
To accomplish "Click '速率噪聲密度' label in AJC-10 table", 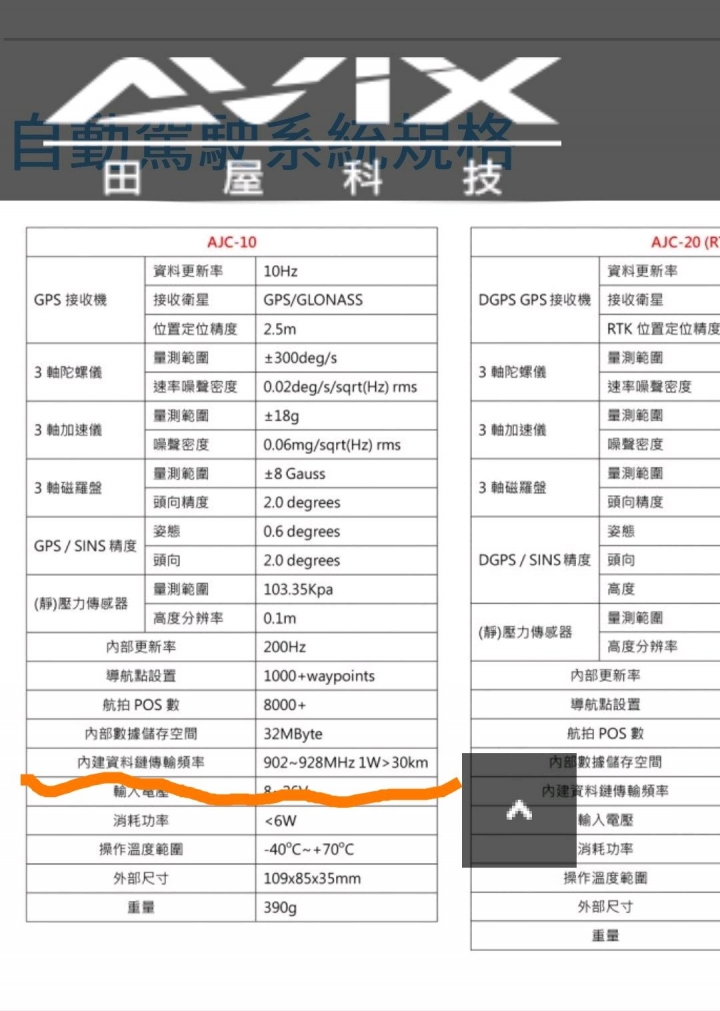I will 195,387.
